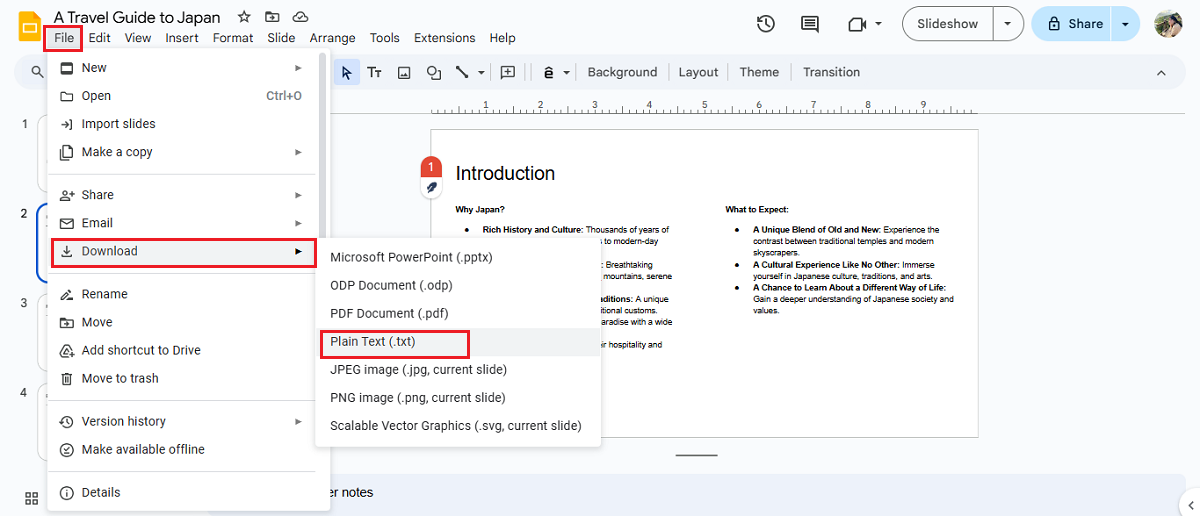Click the insert image toolbar icon

pos(404,72)
